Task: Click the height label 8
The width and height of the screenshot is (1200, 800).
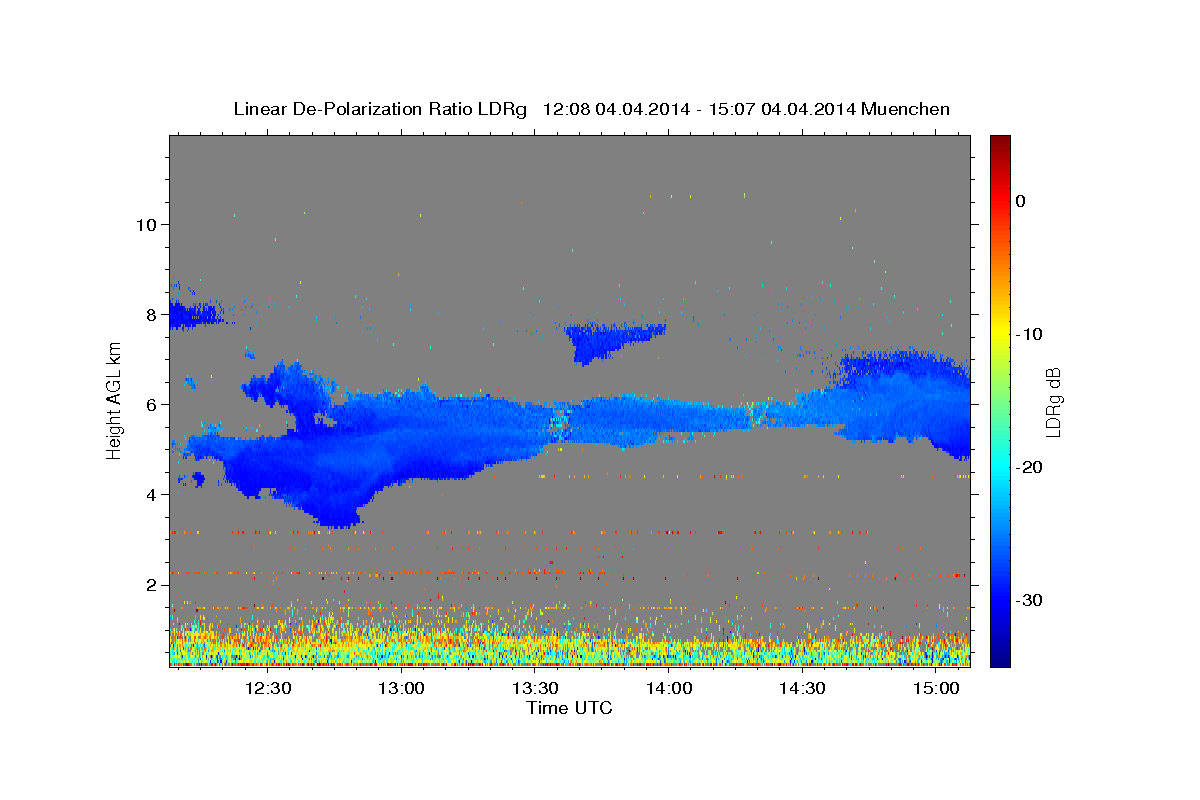Action: click(149, 314)
